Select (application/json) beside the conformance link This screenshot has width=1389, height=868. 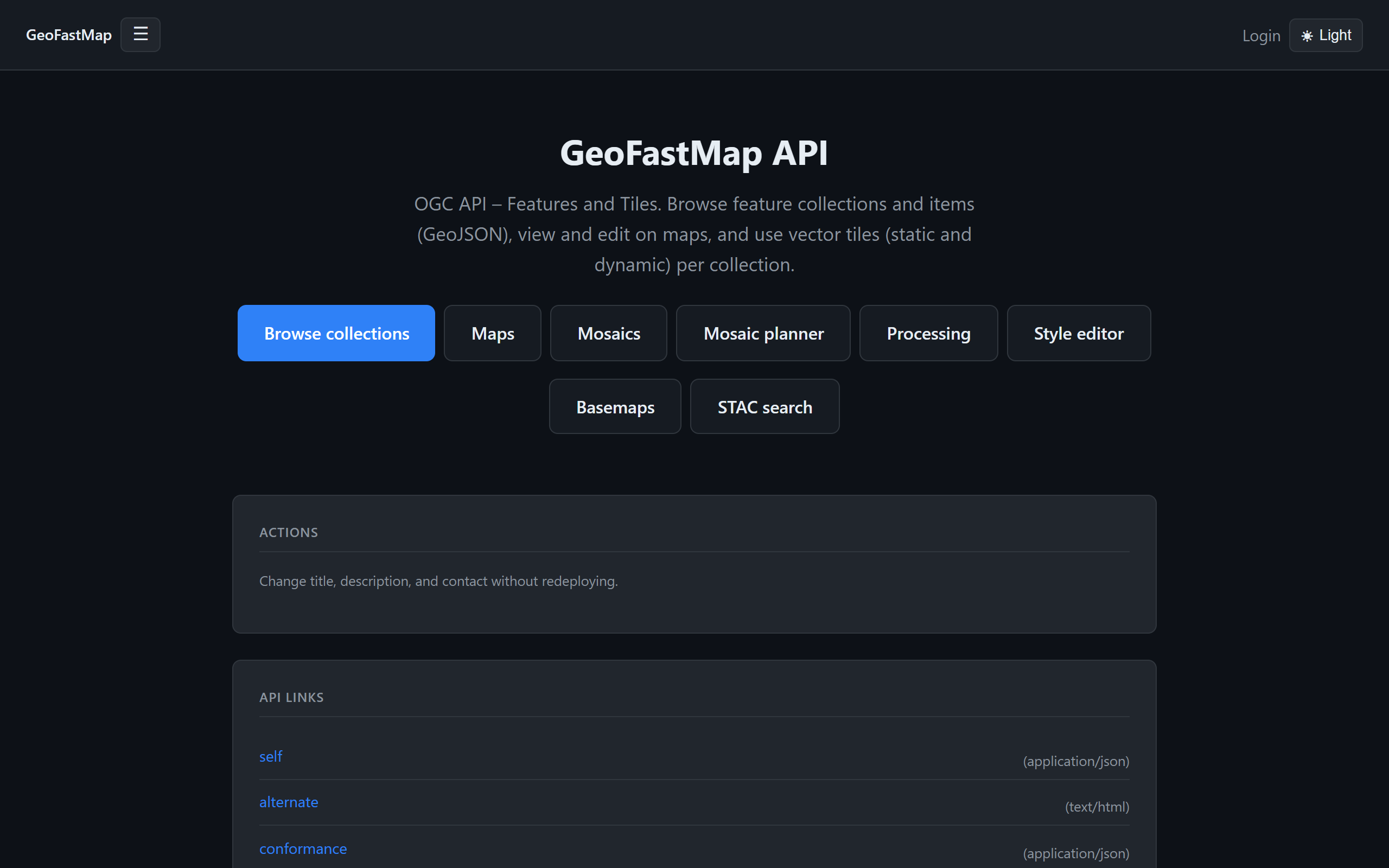point(1075,853)
